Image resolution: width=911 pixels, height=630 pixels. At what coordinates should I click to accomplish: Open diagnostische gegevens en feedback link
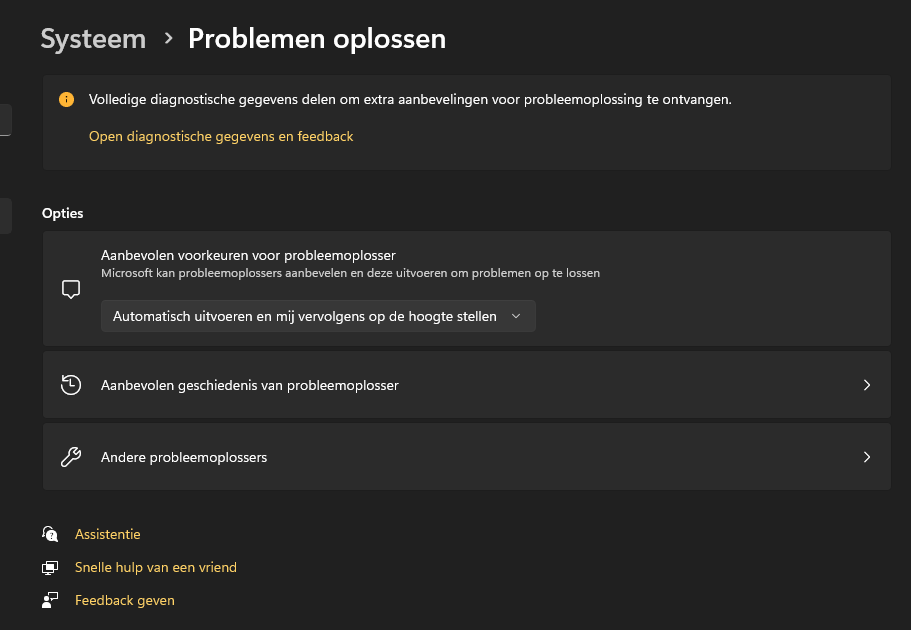click(221, 136)
